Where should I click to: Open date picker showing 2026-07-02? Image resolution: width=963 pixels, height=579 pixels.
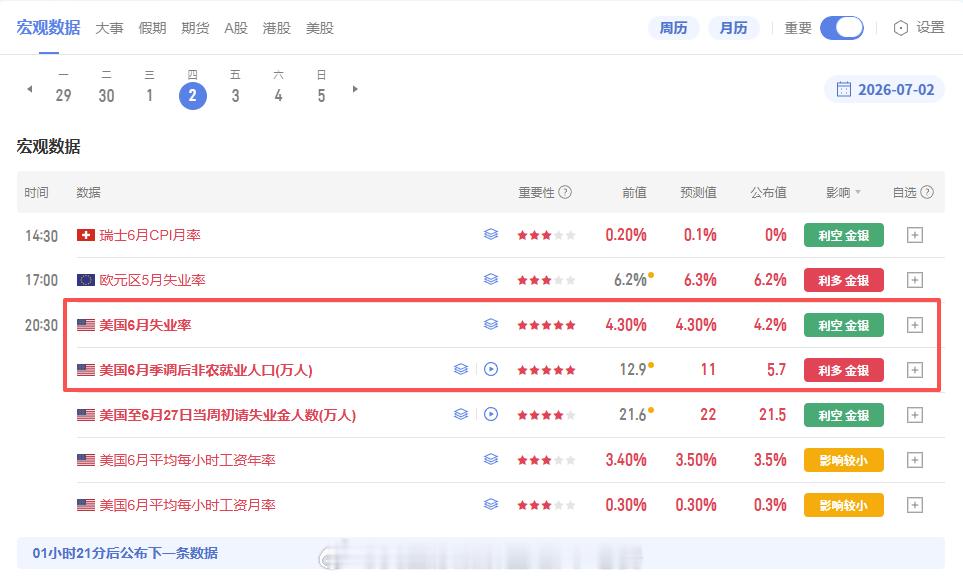point(884,90)
